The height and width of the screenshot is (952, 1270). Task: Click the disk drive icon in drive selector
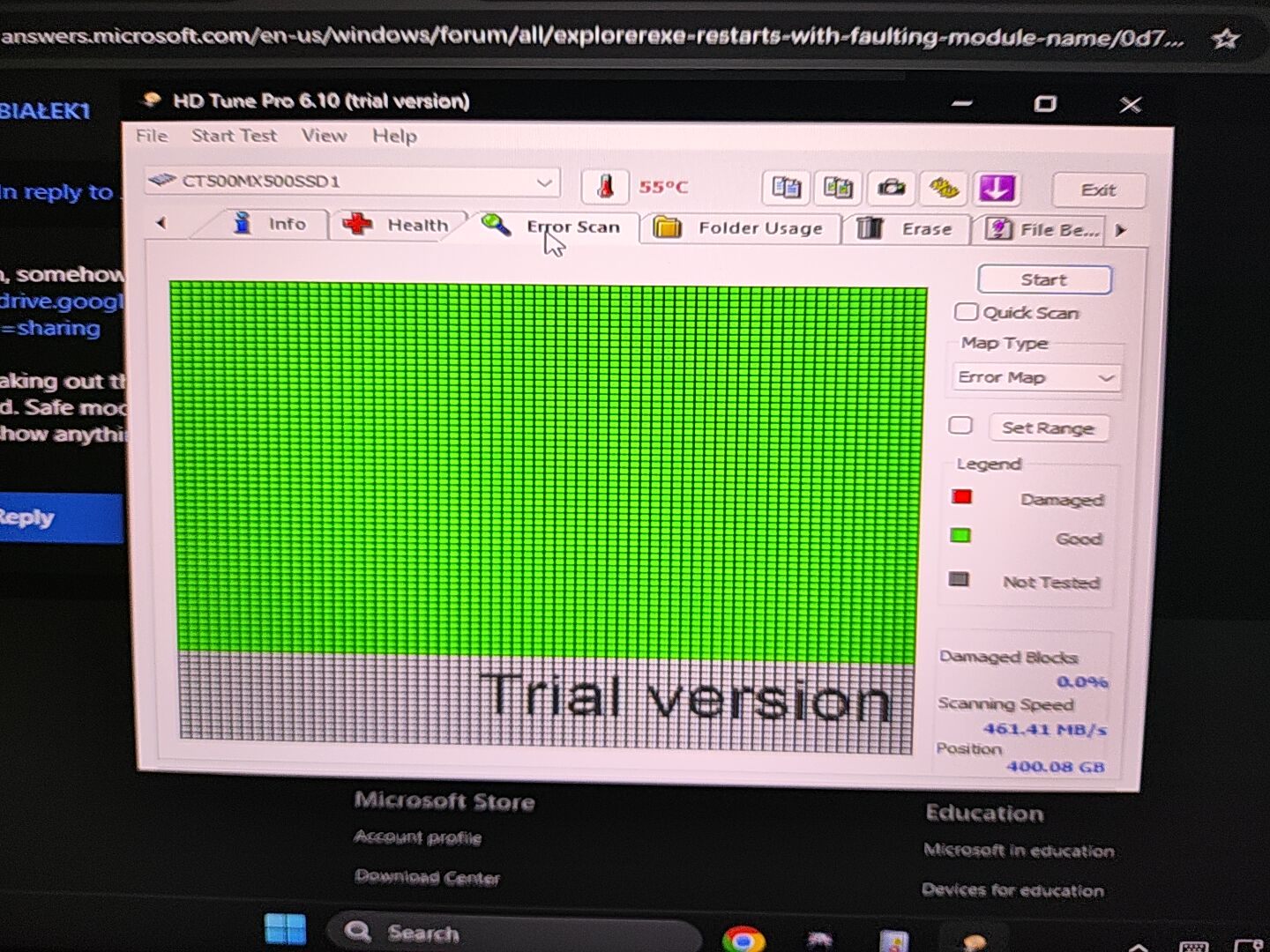click(161, 180)
